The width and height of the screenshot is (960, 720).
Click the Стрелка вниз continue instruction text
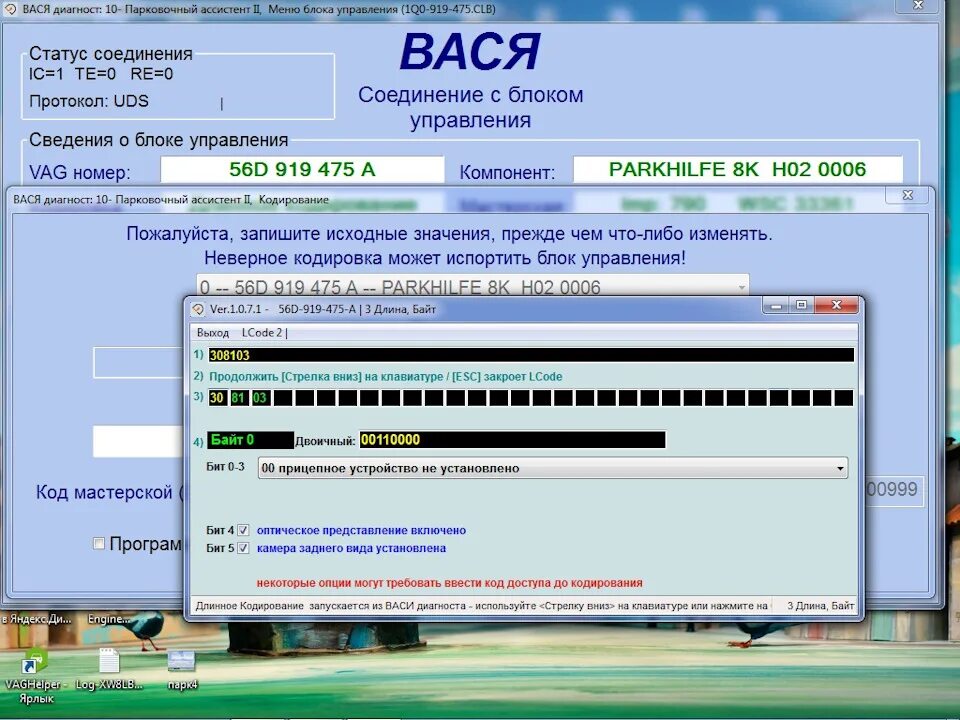pos(386,377)
